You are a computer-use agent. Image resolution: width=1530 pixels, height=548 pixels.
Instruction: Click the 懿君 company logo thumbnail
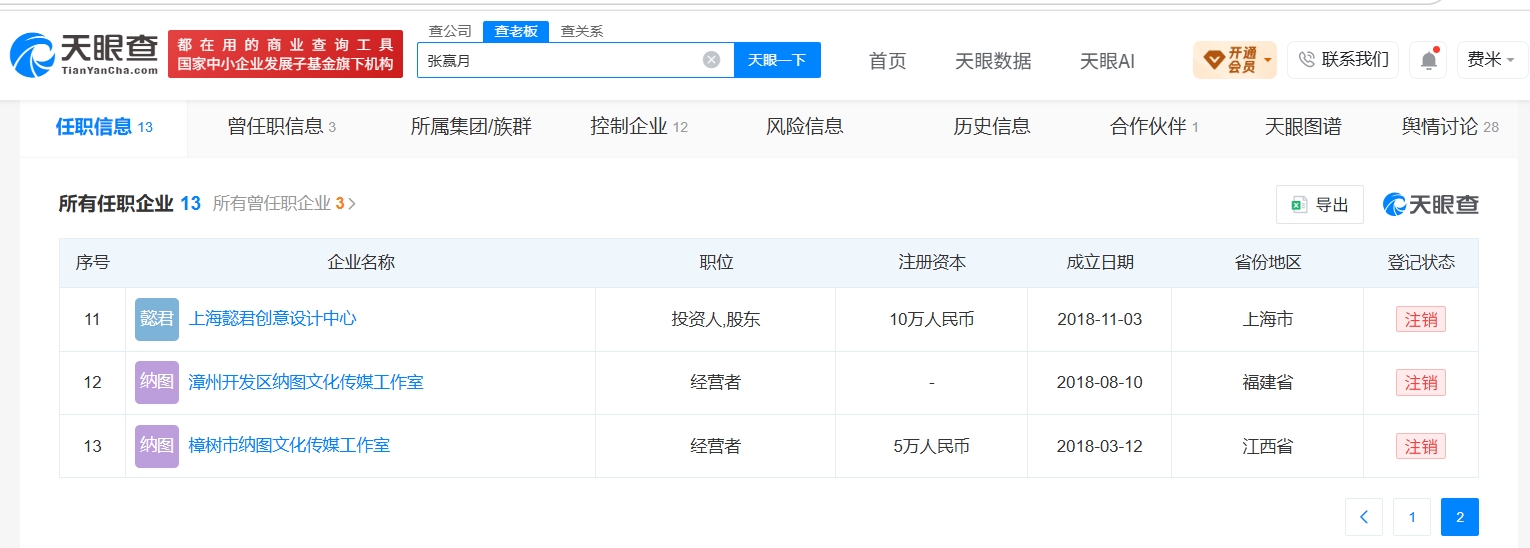click(x=157, y=320)
